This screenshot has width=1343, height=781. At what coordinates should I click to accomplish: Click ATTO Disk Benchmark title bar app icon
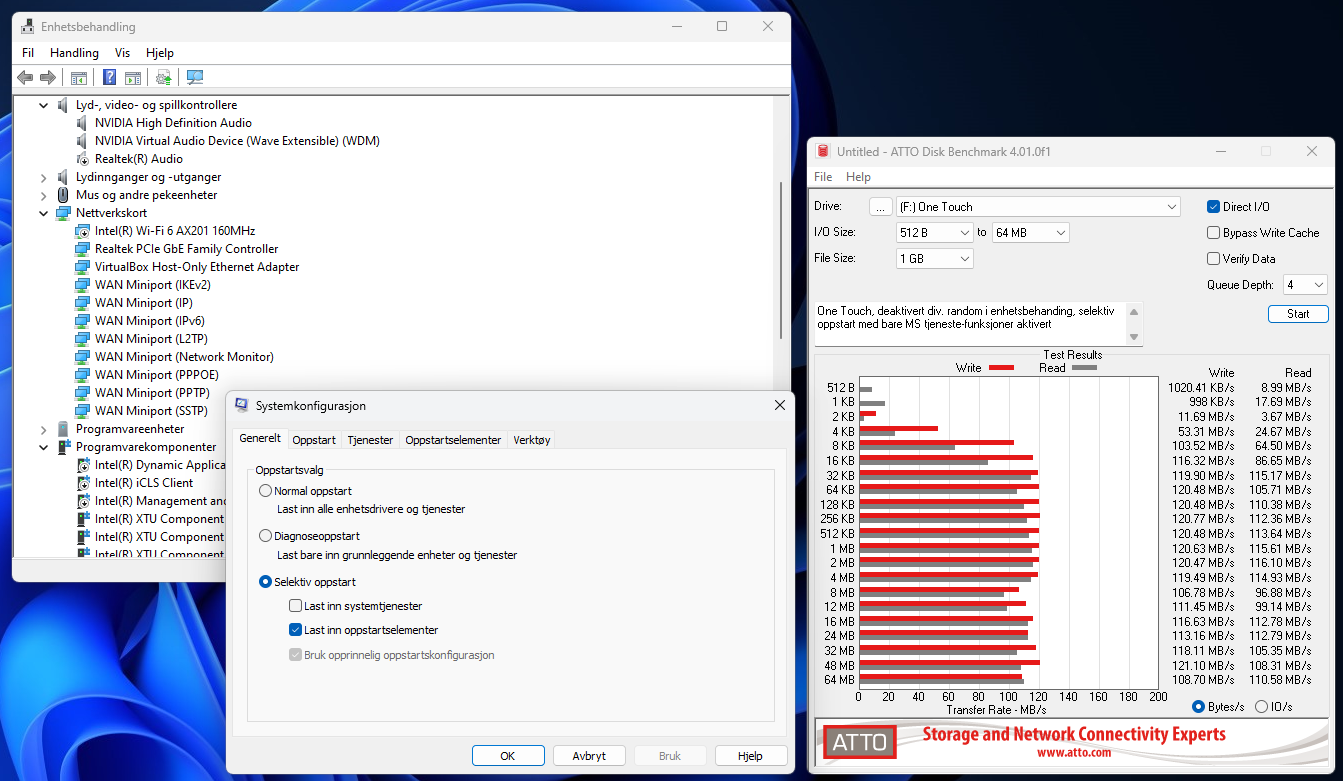[x=823, y=151]
